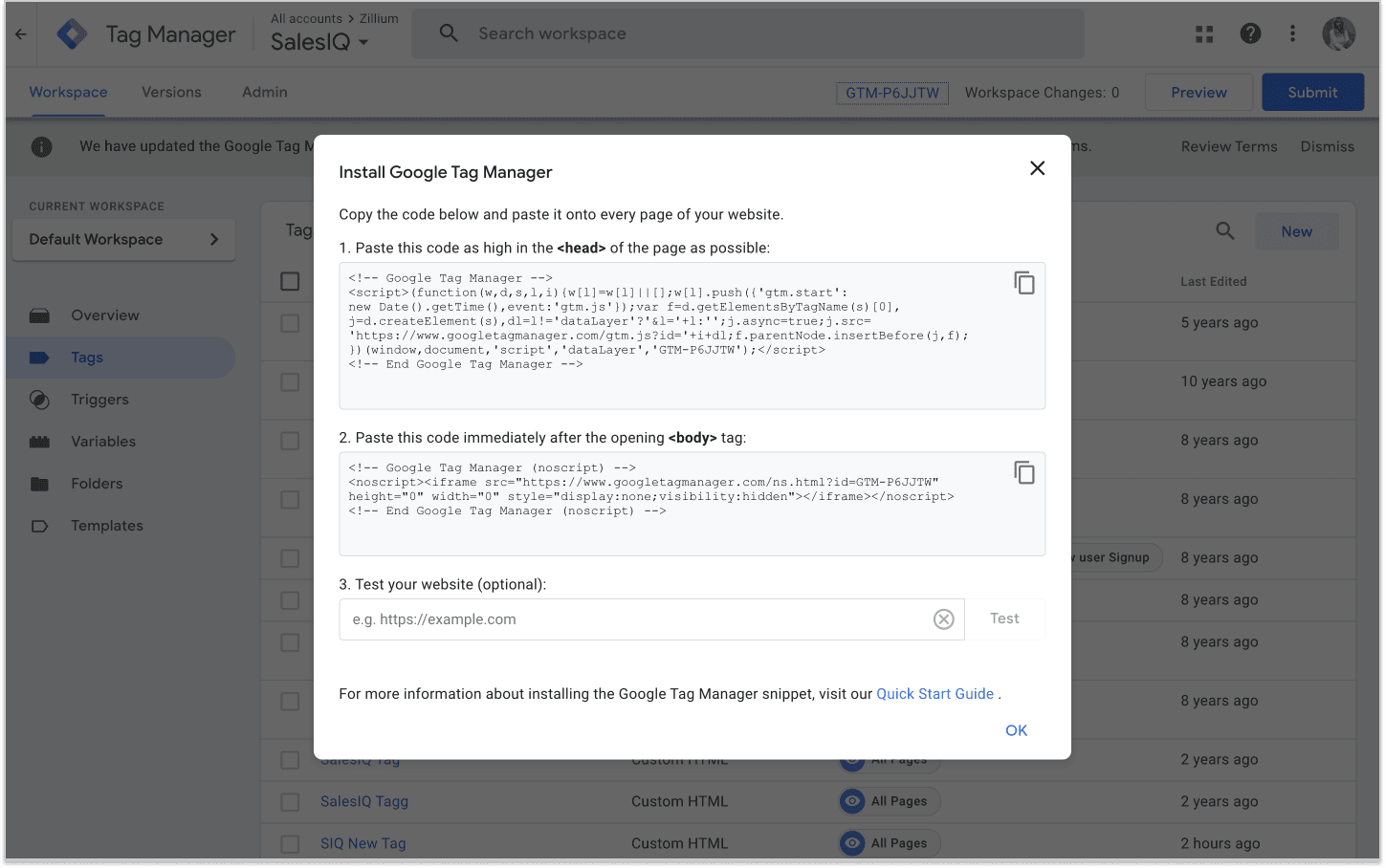Click eye icon on SIQ New Tag trigger
The image size is (1385, 868).
tap(852, 843)
